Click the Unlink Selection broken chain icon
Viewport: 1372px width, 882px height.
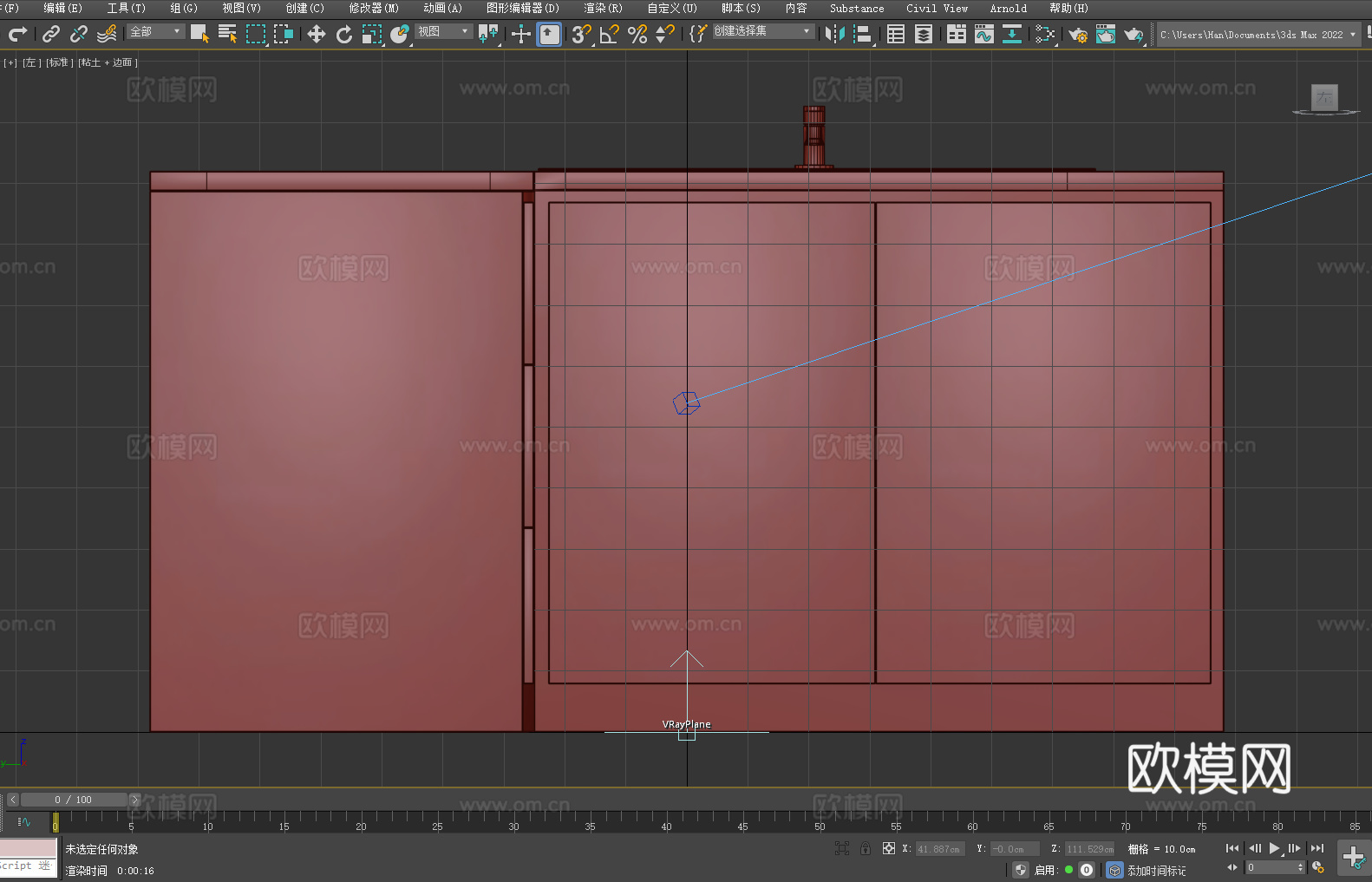(x=79, y=34)
